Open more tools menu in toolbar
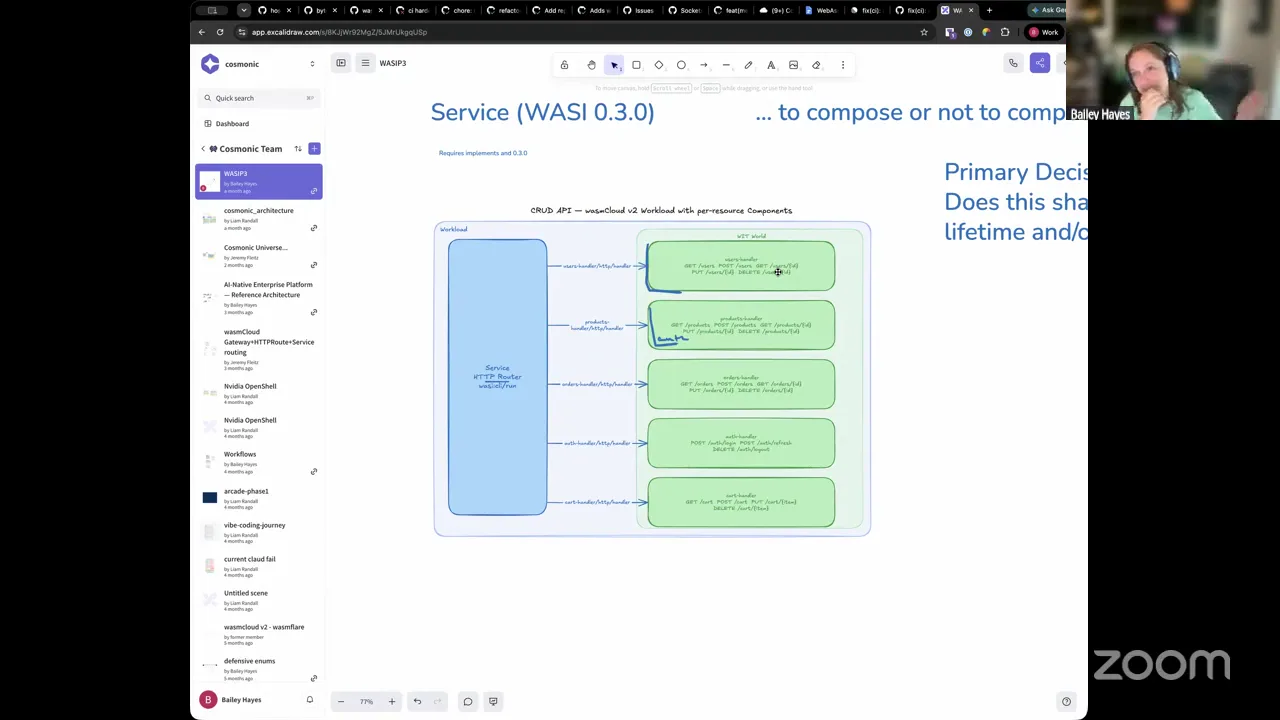The image size is (1280, 720). 842,65
